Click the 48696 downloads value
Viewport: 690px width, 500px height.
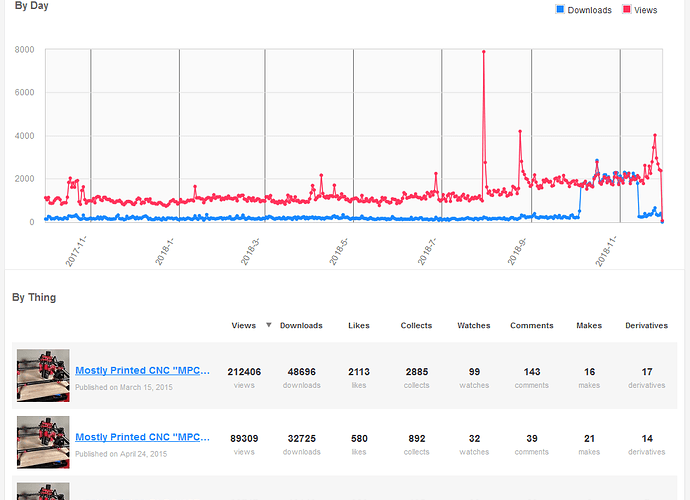click(301, 372)
